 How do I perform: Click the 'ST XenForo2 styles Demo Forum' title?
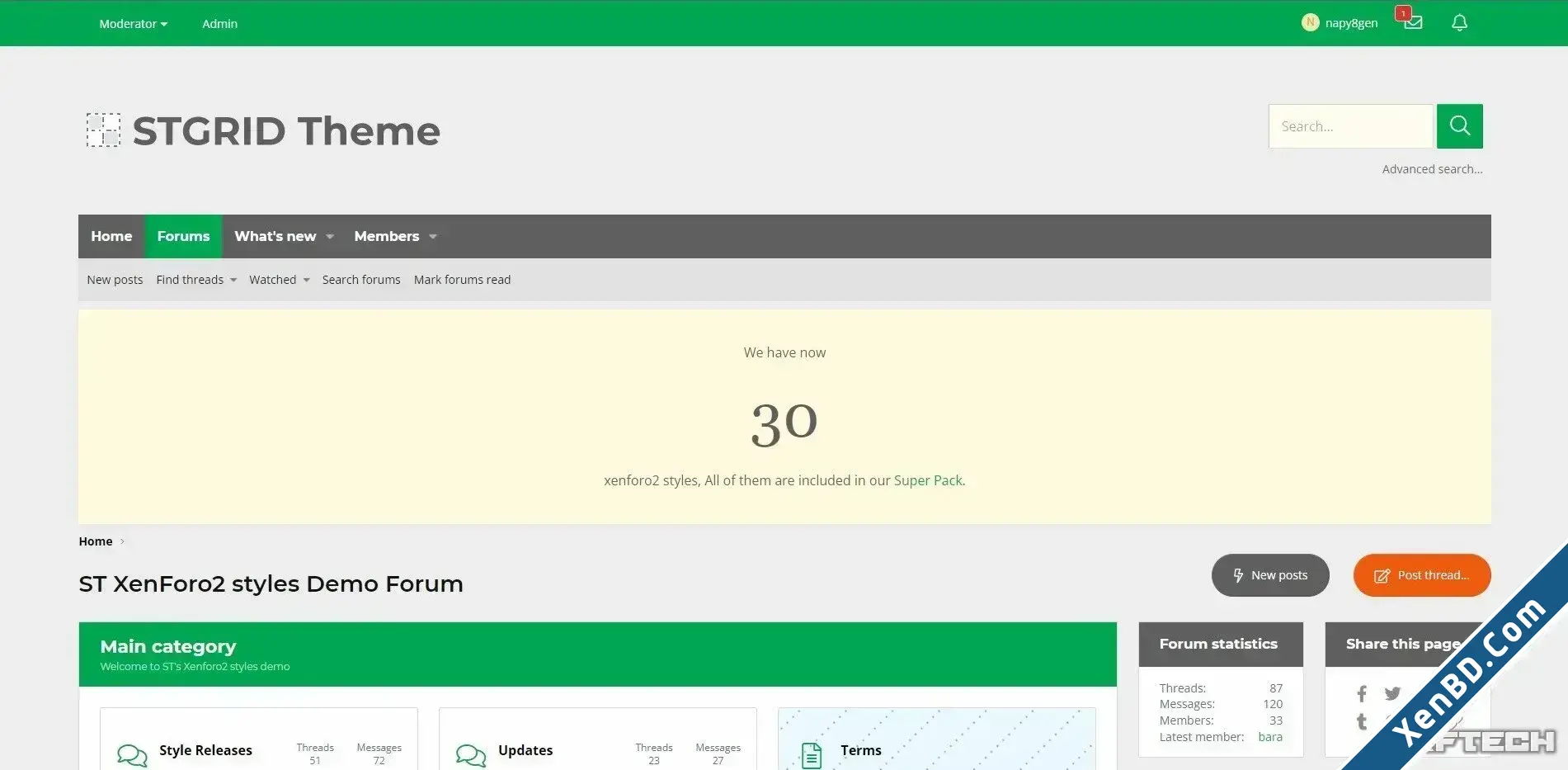click(x=271, y=583)
